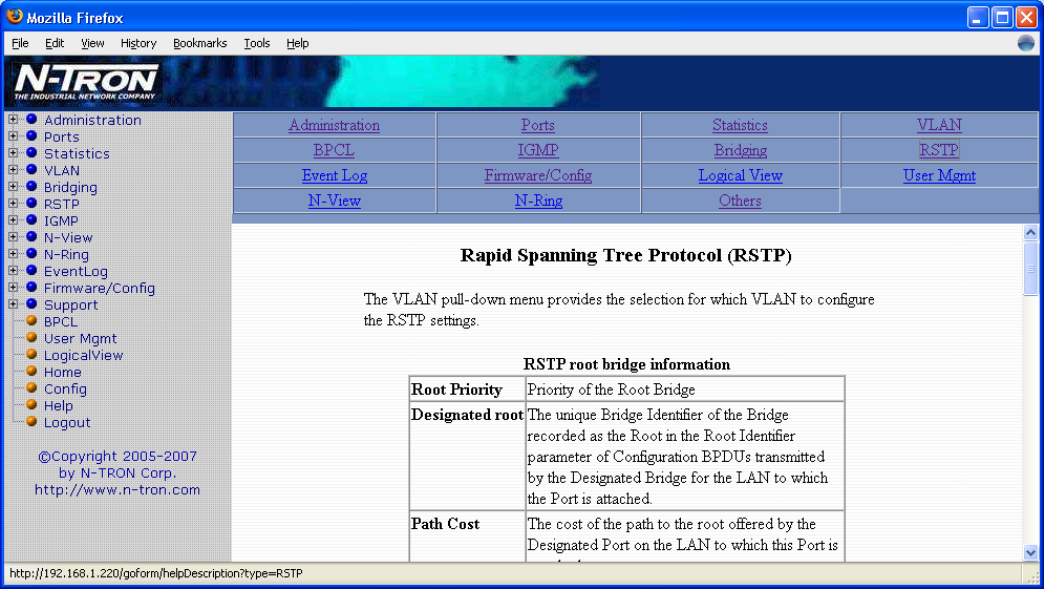Screen dimensions: 1044x589
Task: Expand the RSTP sidebar tree node
Action: 13,204
